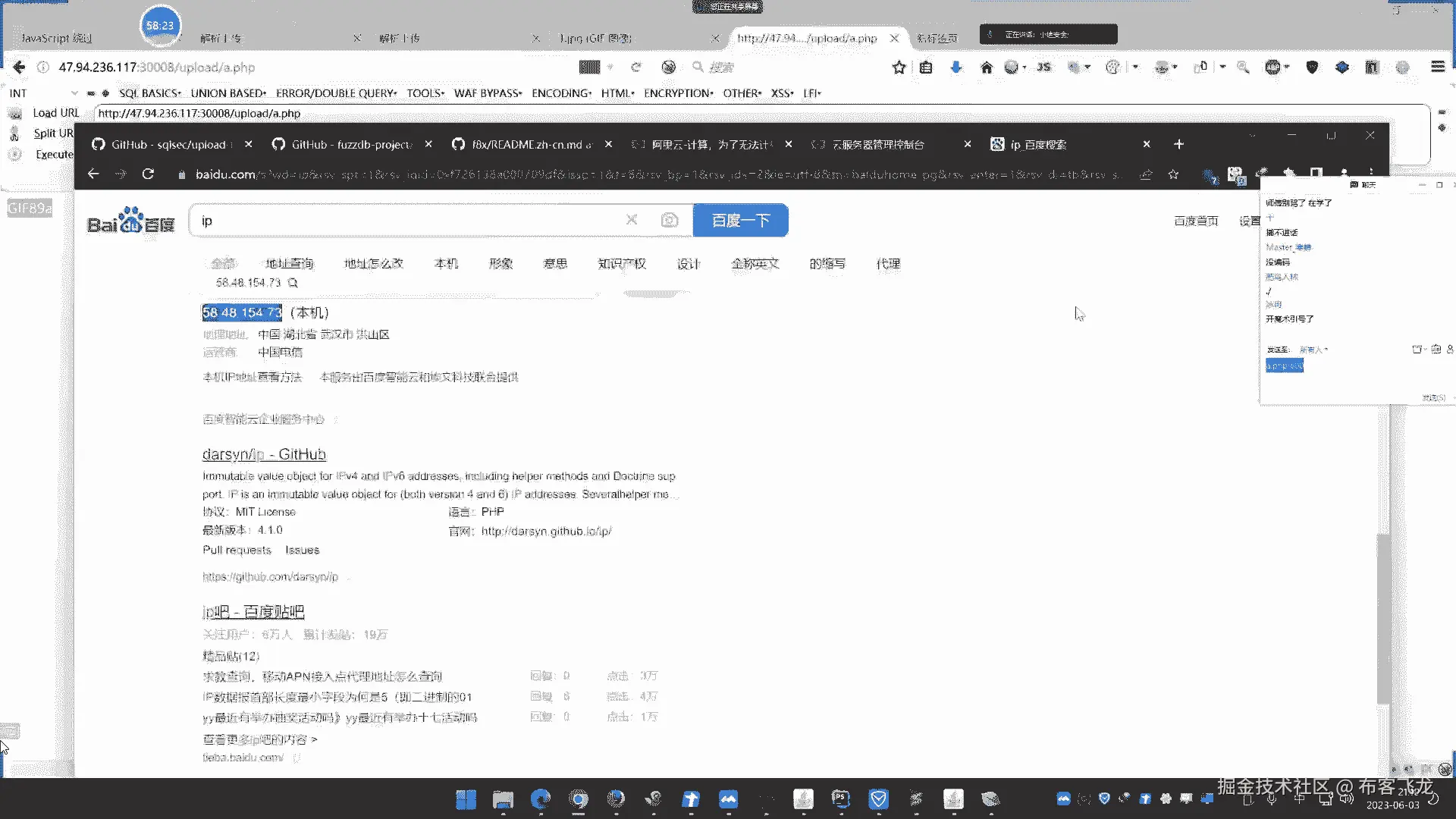Click Load URL in HackBar
The width and height of the screenshot is (1456, 819).
pos(55,113)
